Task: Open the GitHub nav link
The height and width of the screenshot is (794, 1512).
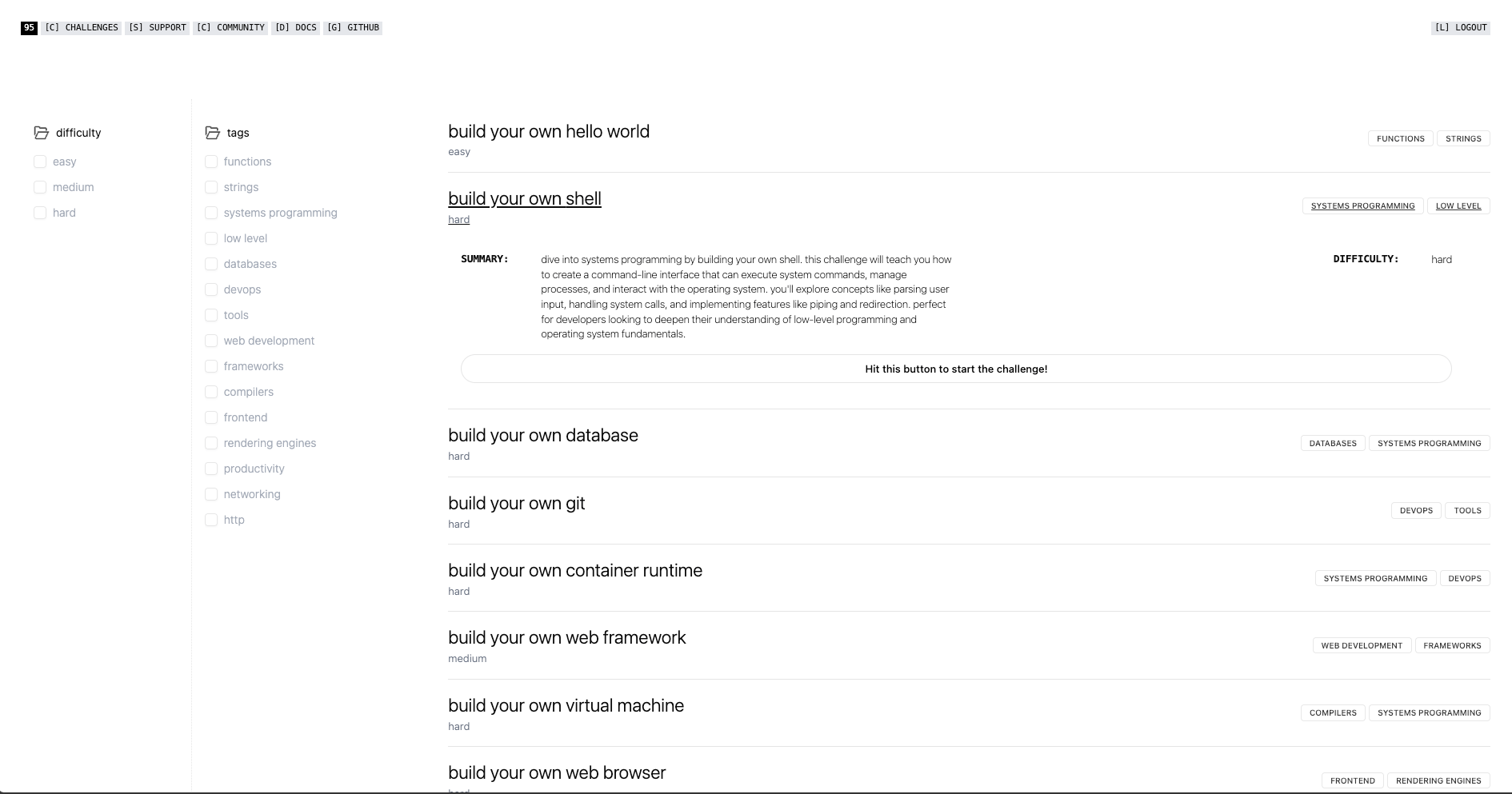Action: click(x=353, y=28)
